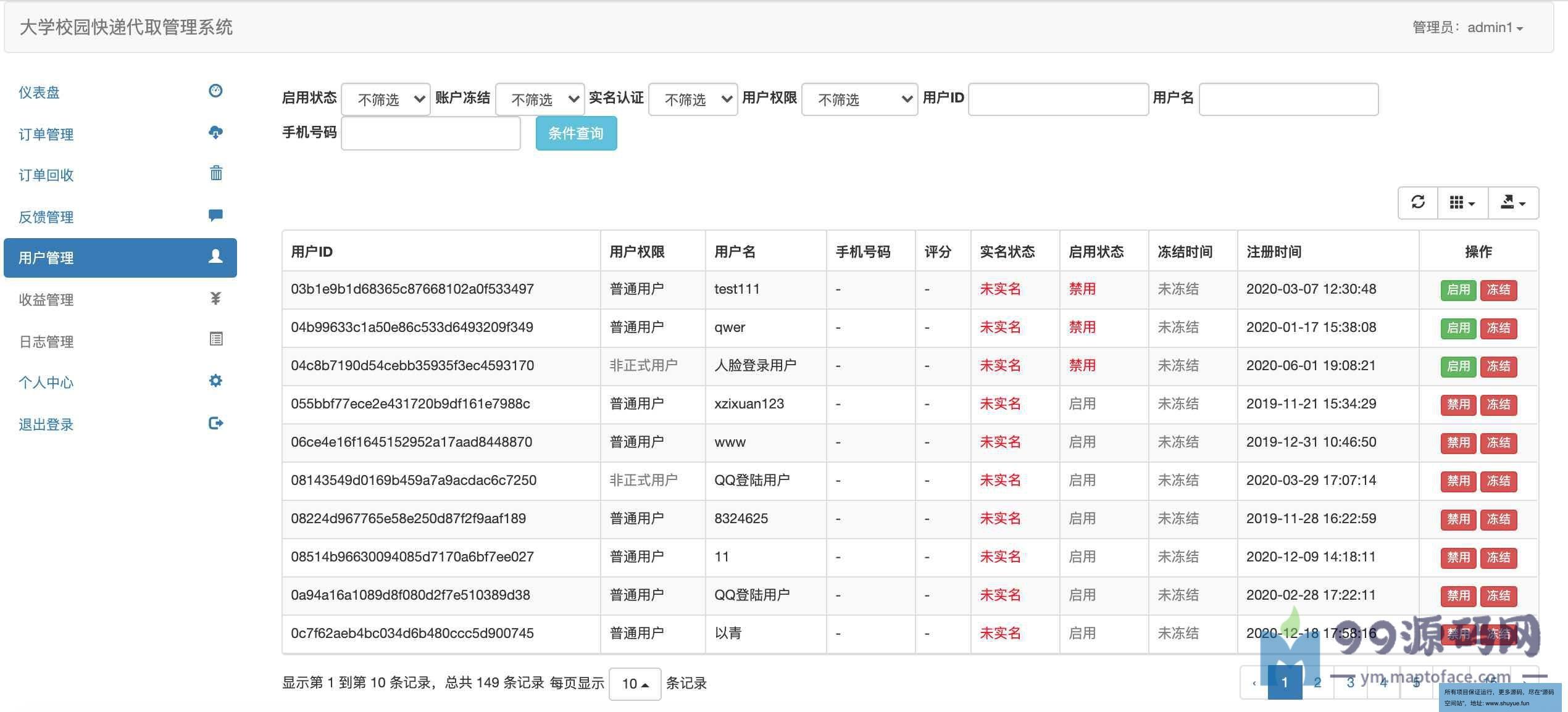Screen dimensions: 1568x712
Task: Focus the 用户ID input field
Action: pos(1058,99)
